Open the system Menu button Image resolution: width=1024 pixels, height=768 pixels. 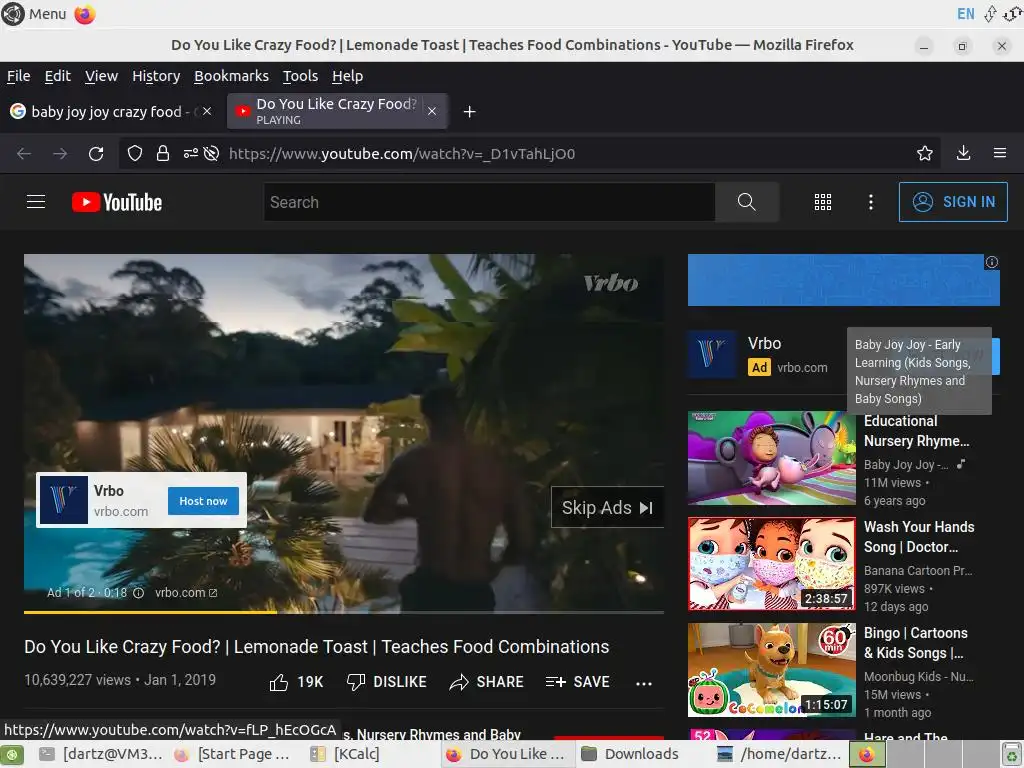[34, 14]
